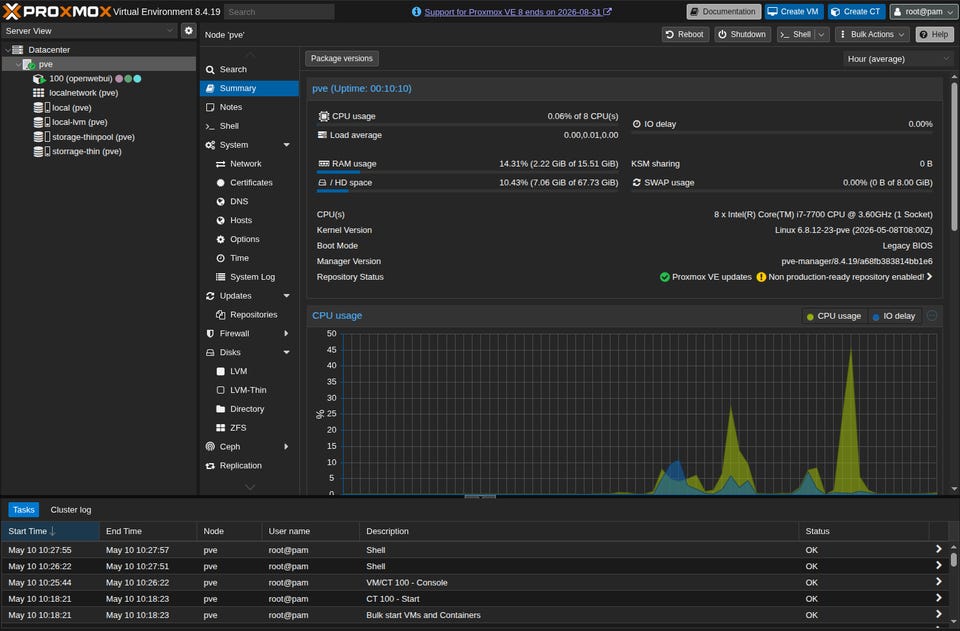Open LVM disks page
The width and height of the screenshot is (960, 631).
point(249,372)
